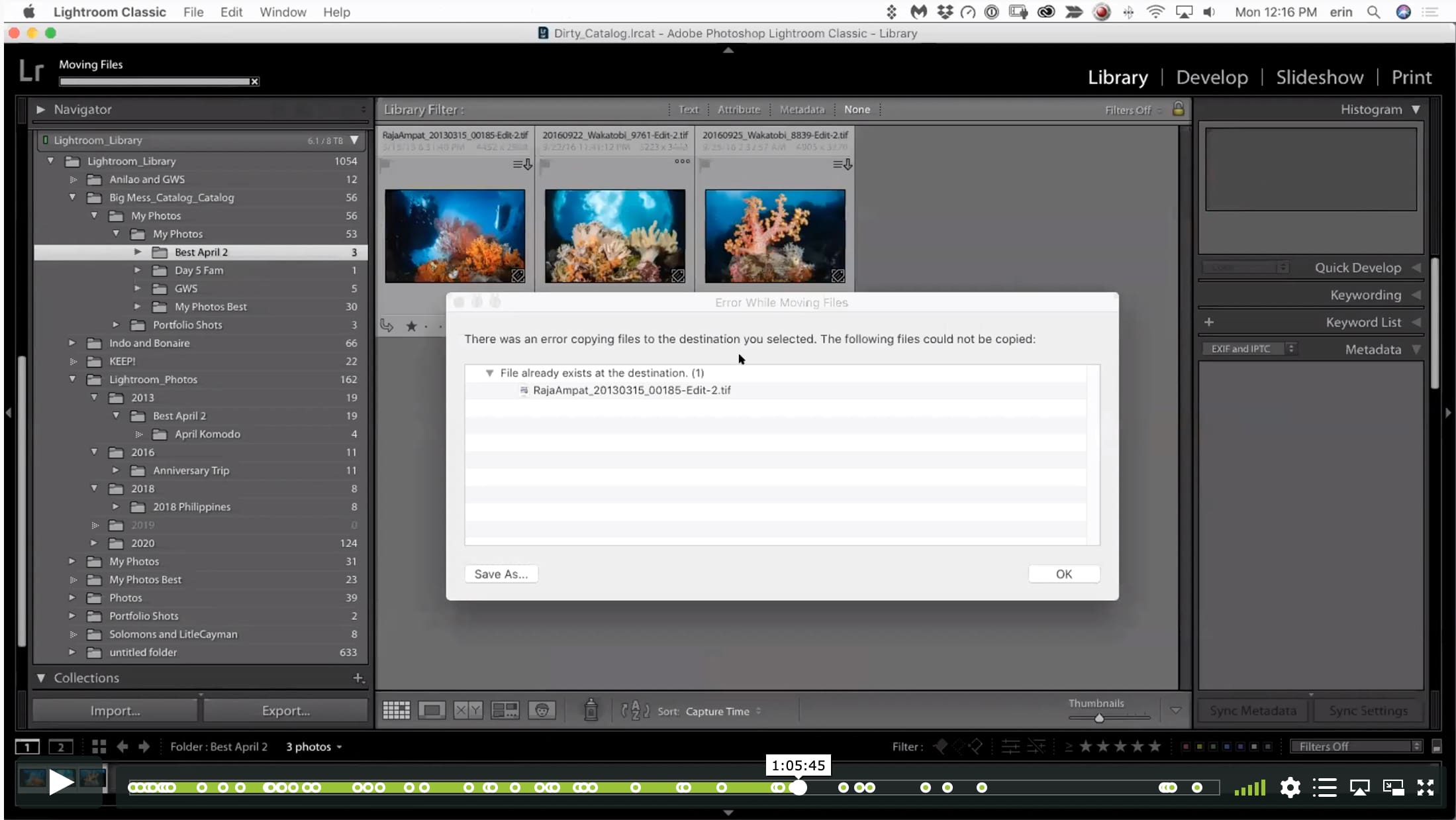Cancel the Moving Files progress task

pyautogui.click(x=254, y=81)
